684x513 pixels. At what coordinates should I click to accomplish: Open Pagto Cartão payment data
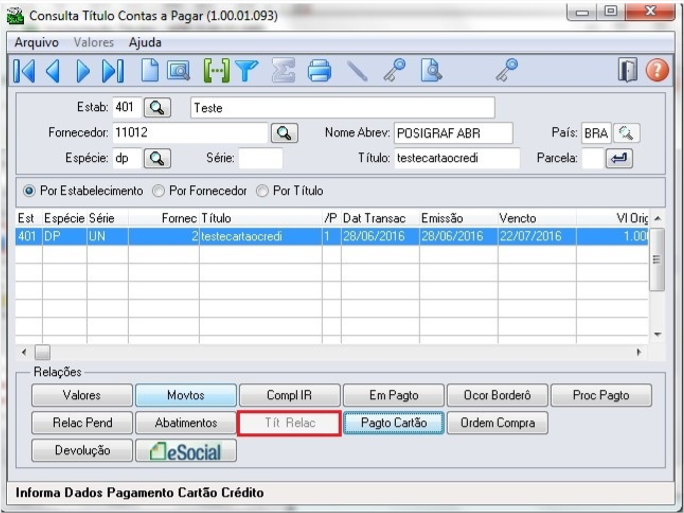(x=393, y=423)
